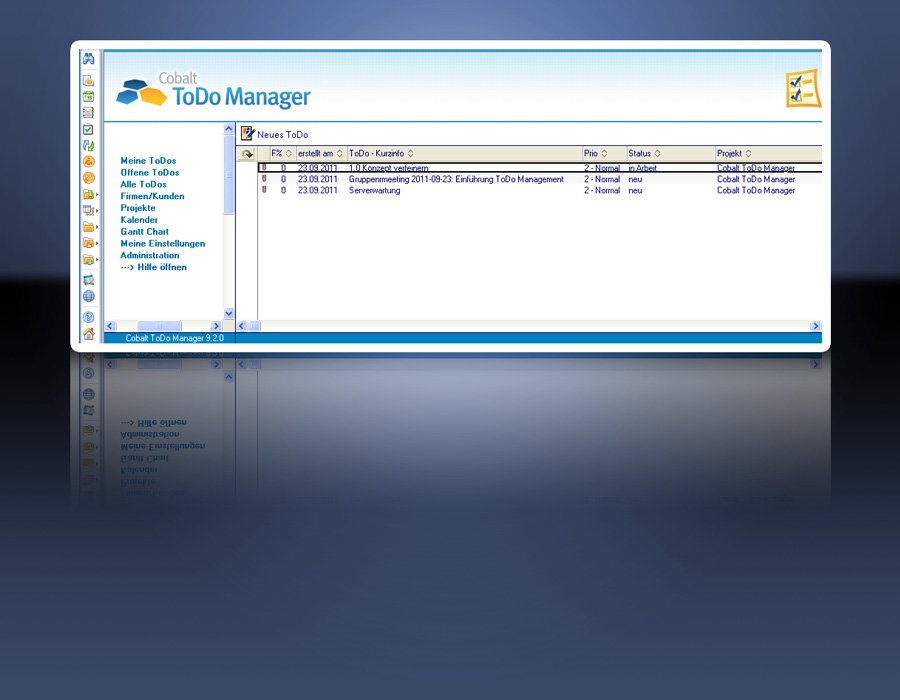
Task: Click Cobalt ToDo Manager project in Serverwartung row
Action: point(755,190)
